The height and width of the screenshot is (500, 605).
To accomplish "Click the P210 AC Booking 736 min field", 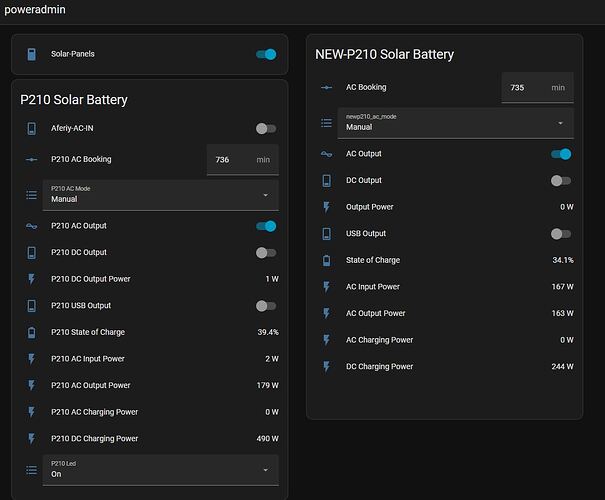I will tap(243, 160).
